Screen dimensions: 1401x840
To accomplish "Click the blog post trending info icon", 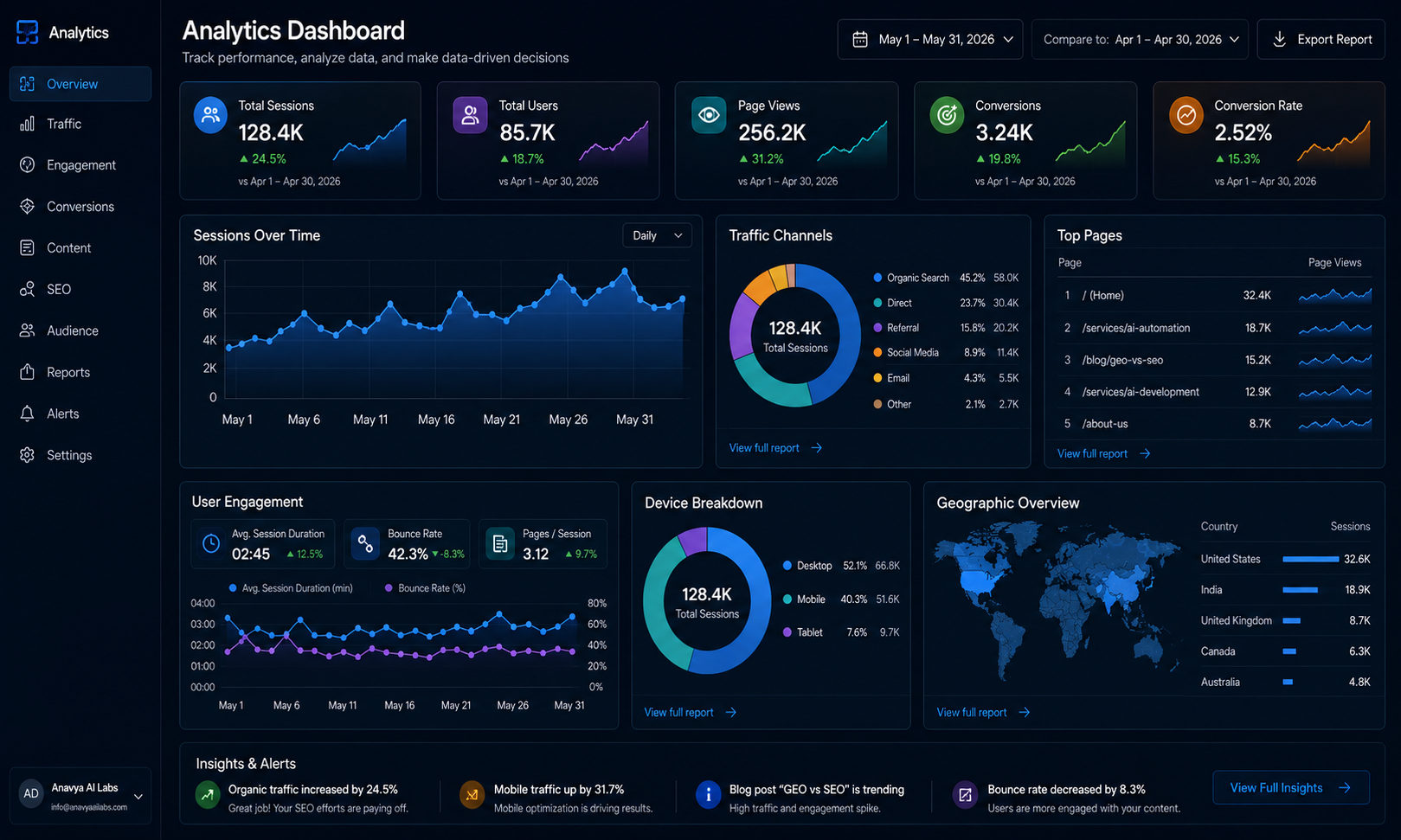I will (708, 794).
